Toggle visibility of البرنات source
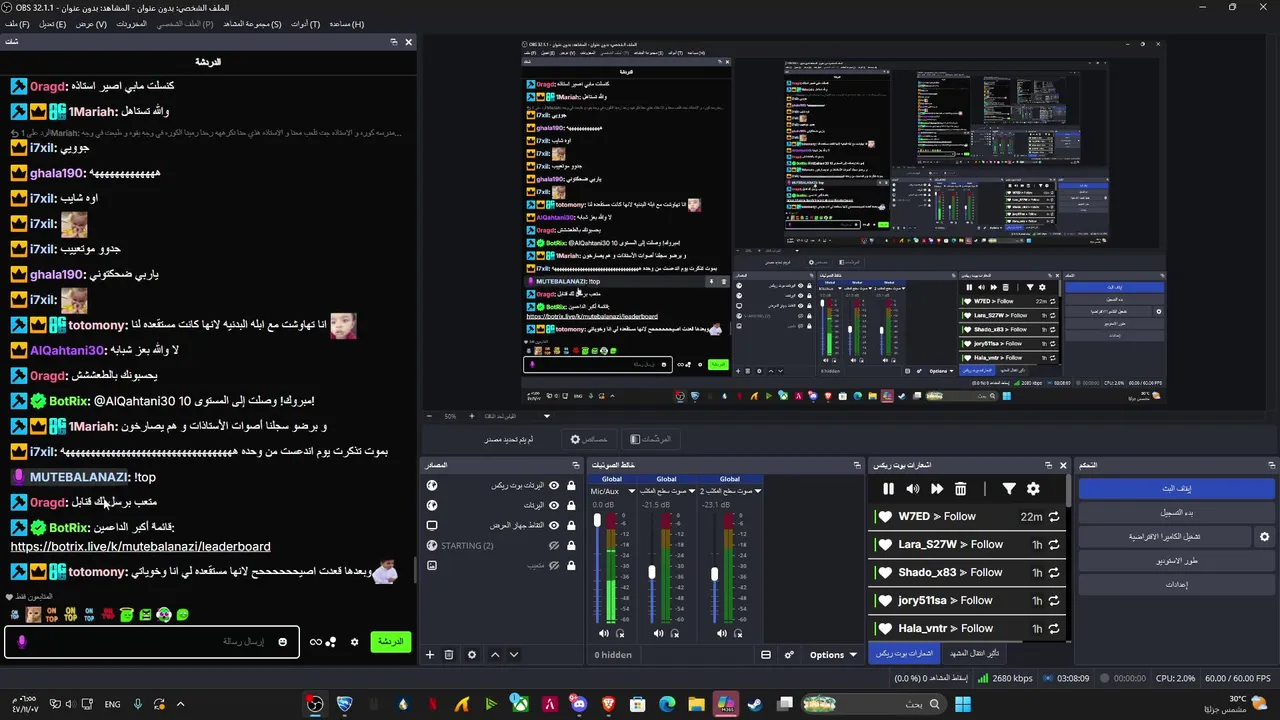This screenshot has width=1280, height=720. pyautogui.click(x=554, y=505)
